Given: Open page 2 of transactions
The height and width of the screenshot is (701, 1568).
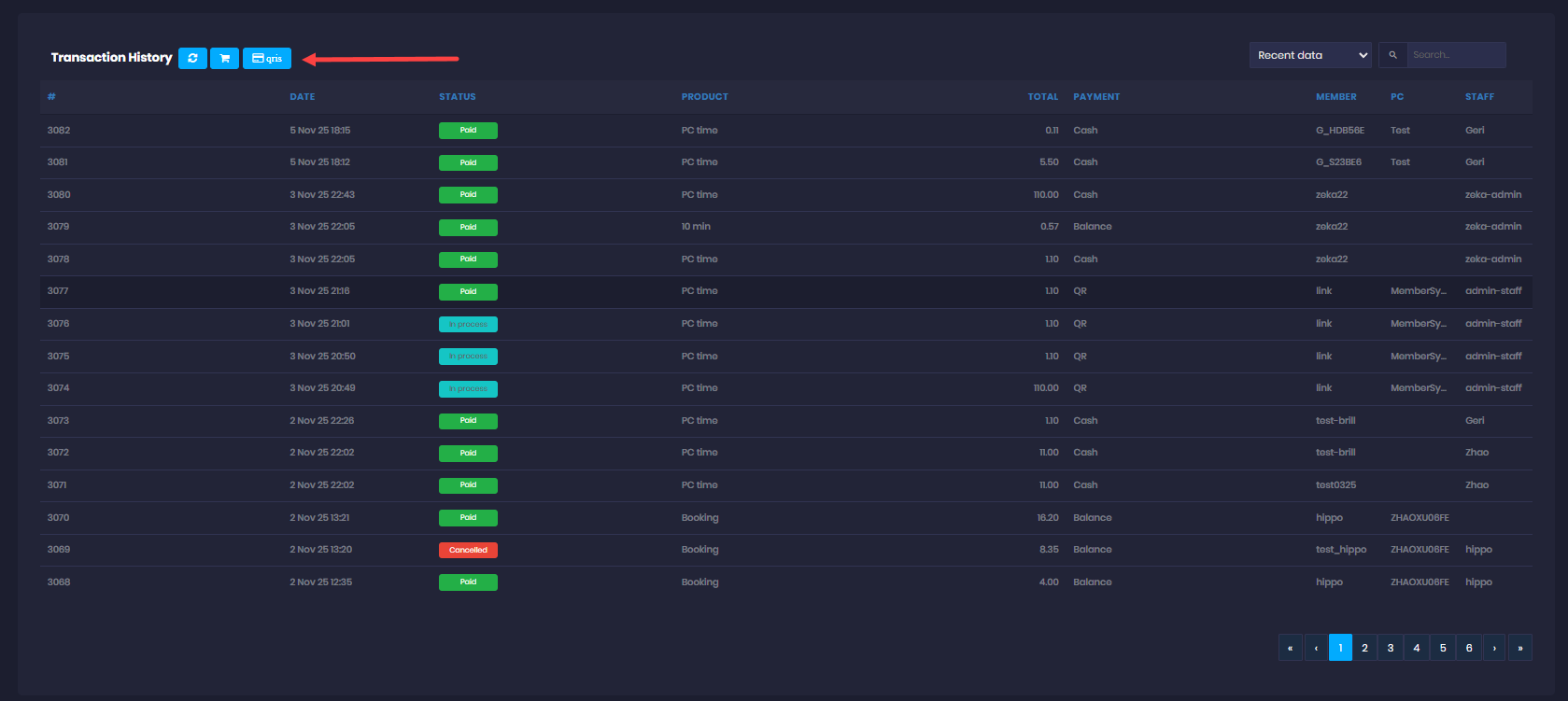Looking at the screenshot, I should click(x=1364, y=648).
